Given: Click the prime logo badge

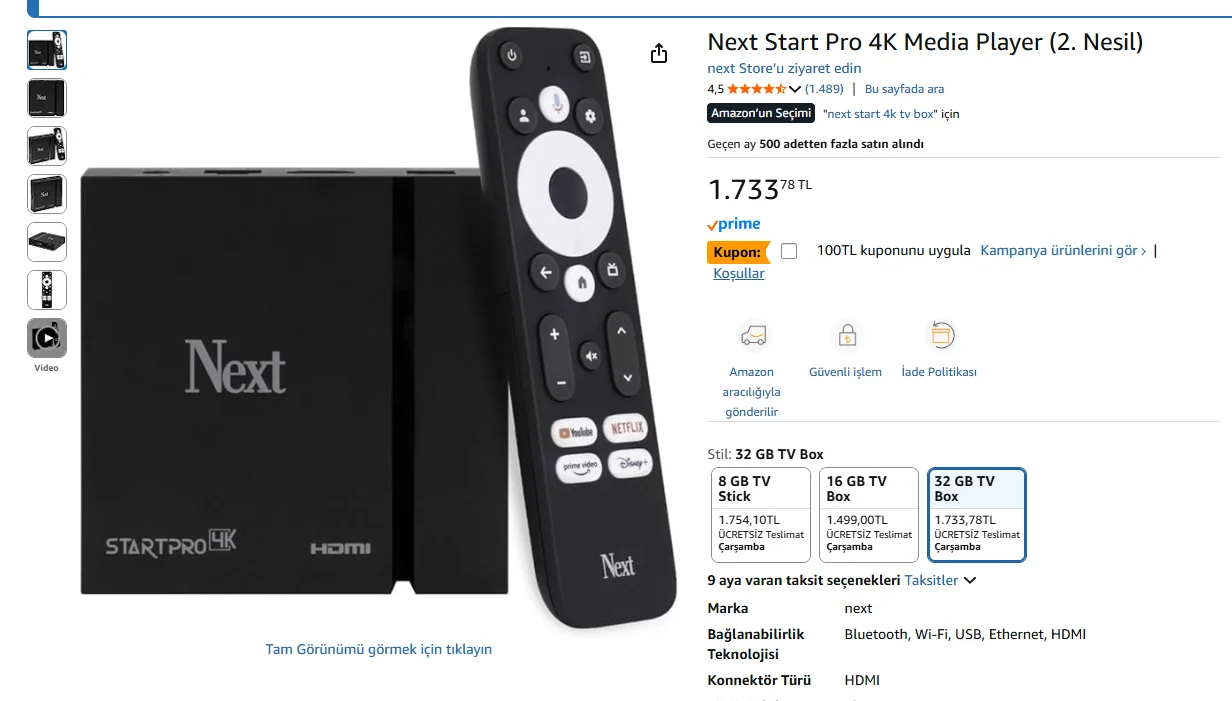Looking at the screenshot, I should pyautogui.click(x=734, y=224).
